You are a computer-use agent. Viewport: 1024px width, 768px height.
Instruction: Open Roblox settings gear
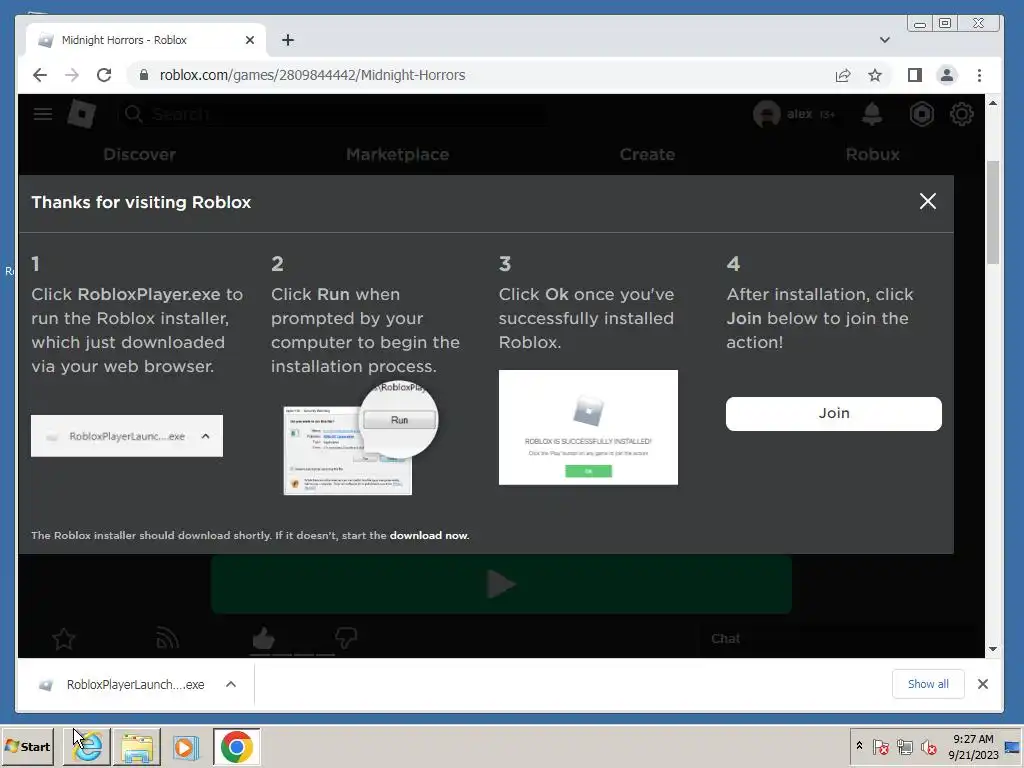click(x=961, y=114)
